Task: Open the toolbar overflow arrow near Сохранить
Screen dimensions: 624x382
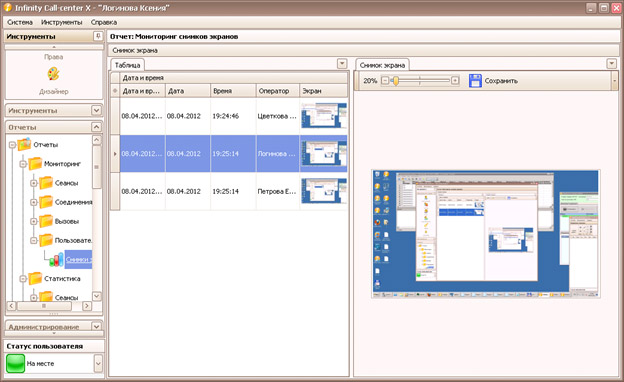Action: pos(614,81)
